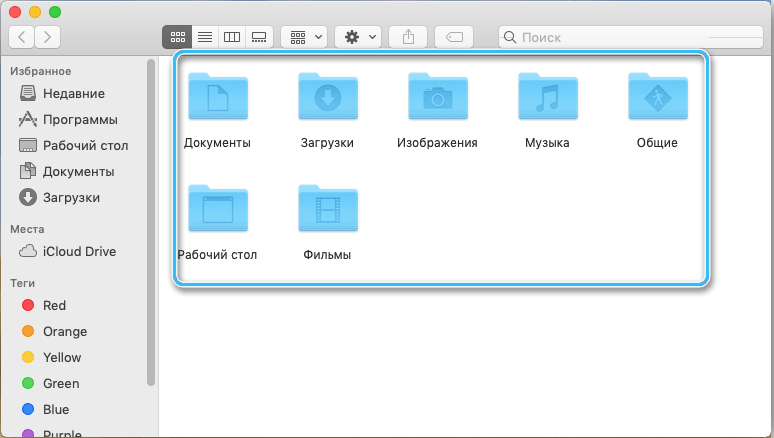Open the Фильмы folder
This screenshot has width=774, height=438.
[327, 209]
